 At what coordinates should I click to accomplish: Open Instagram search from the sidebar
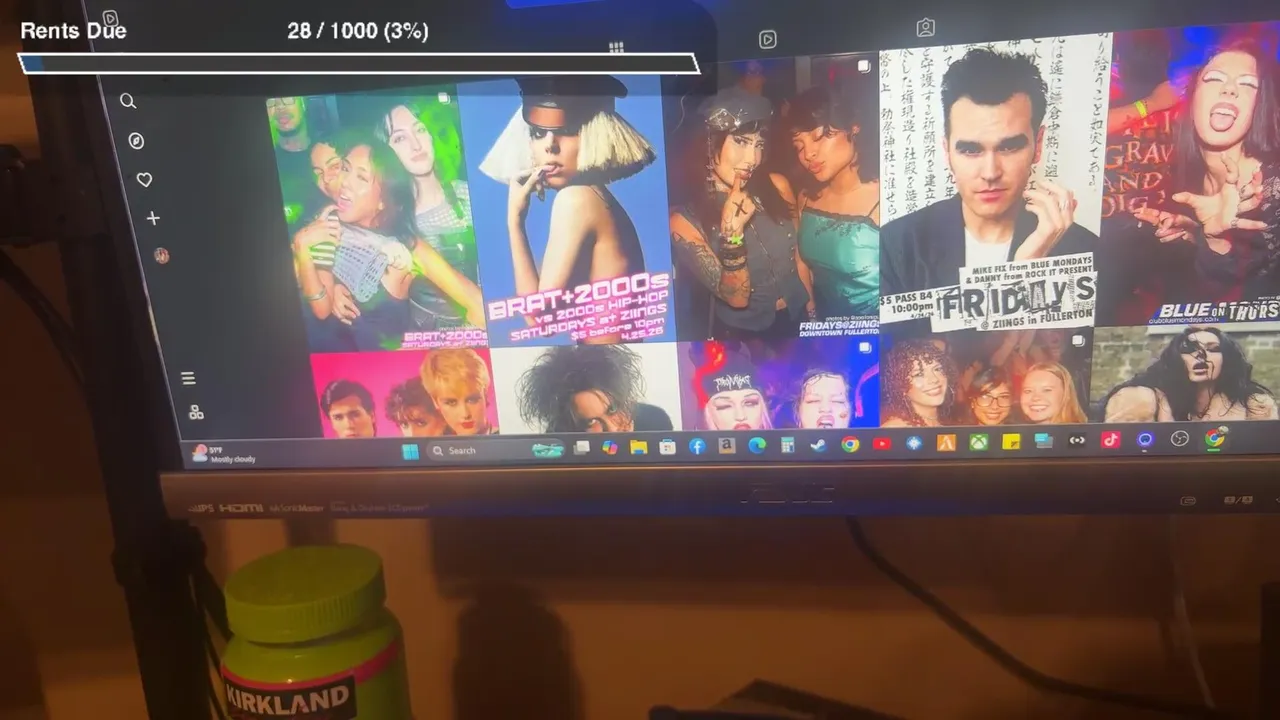pos(128,100)
